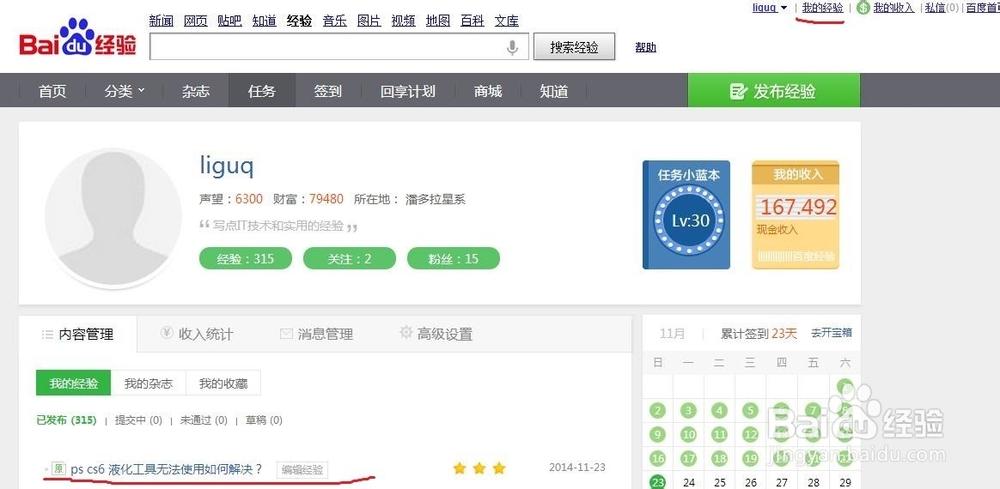
Task: Click the pencil icon on 发布经验
Action: pyautogui.click(x=738, y=91)
